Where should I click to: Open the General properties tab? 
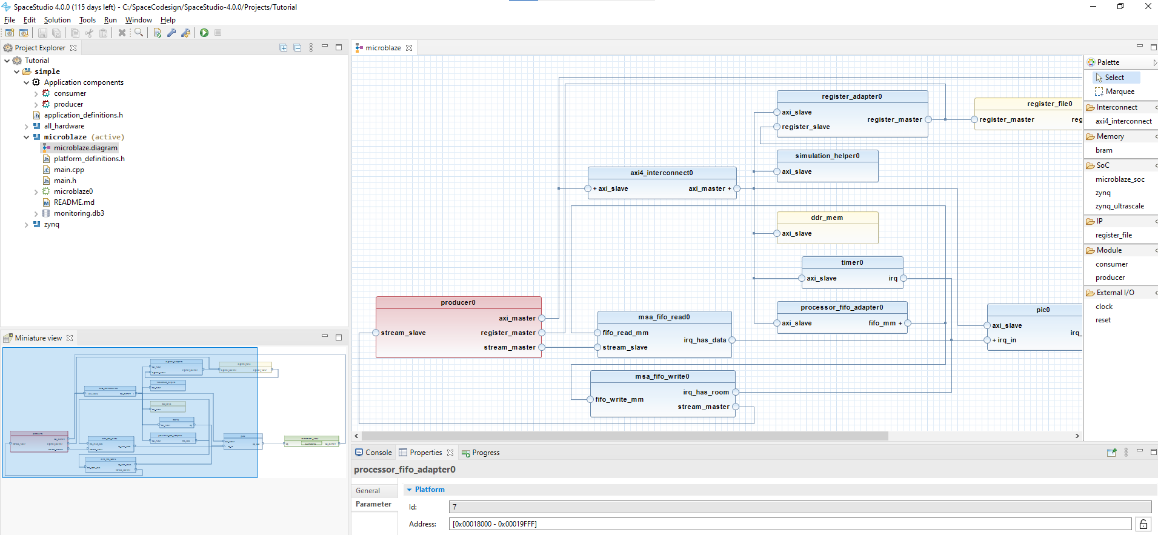[x=368, y=491]
